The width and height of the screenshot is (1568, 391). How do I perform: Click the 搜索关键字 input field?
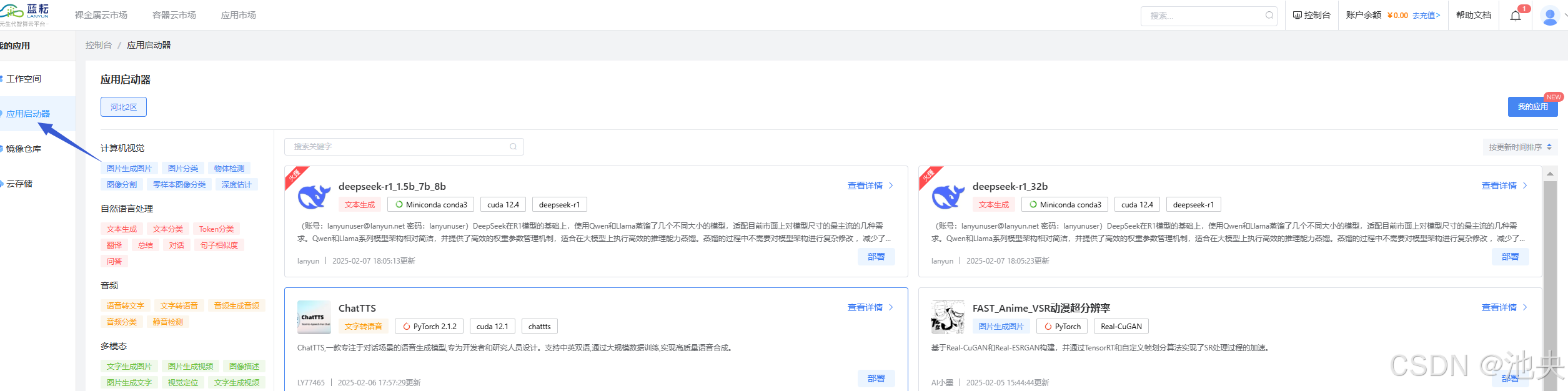click(x=404, y=147)
